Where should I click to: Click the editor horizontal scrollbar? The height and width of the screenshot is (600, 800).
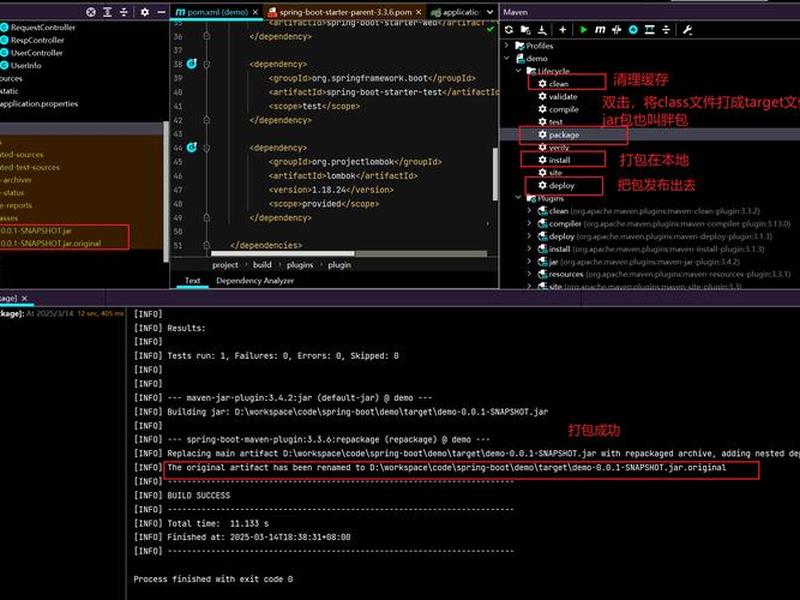pos(283,254)
